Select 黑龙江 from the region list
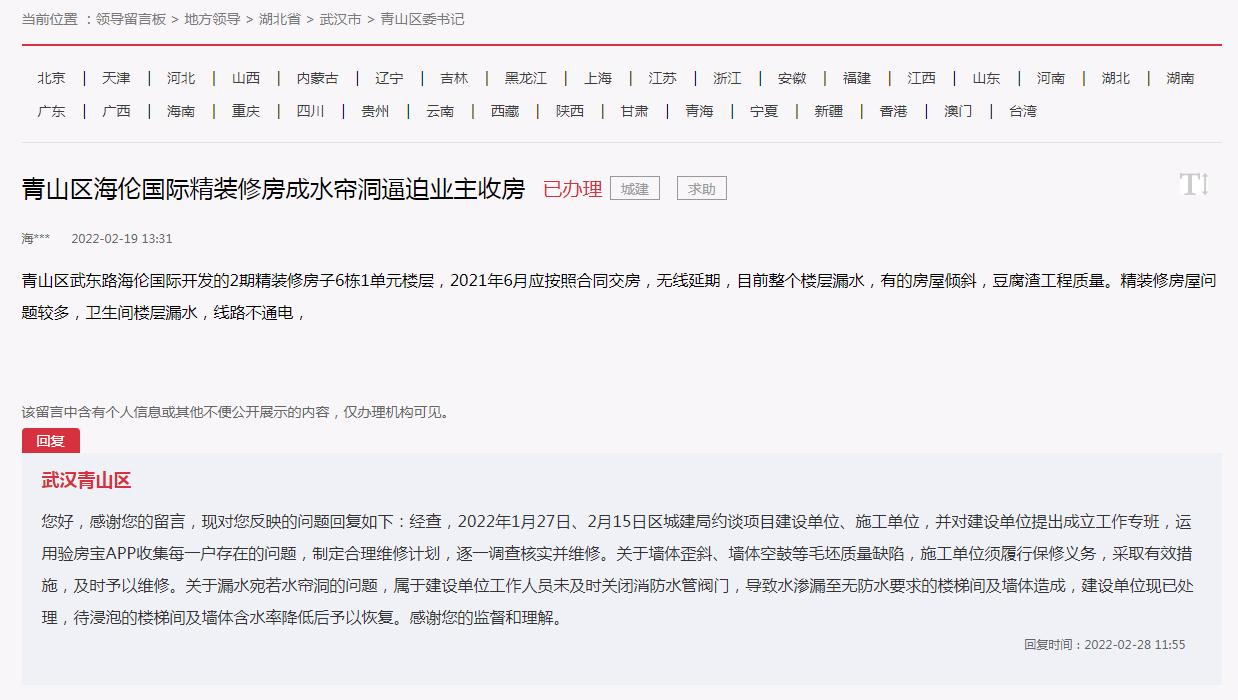 pyautogui.click(x=526, y=78)
